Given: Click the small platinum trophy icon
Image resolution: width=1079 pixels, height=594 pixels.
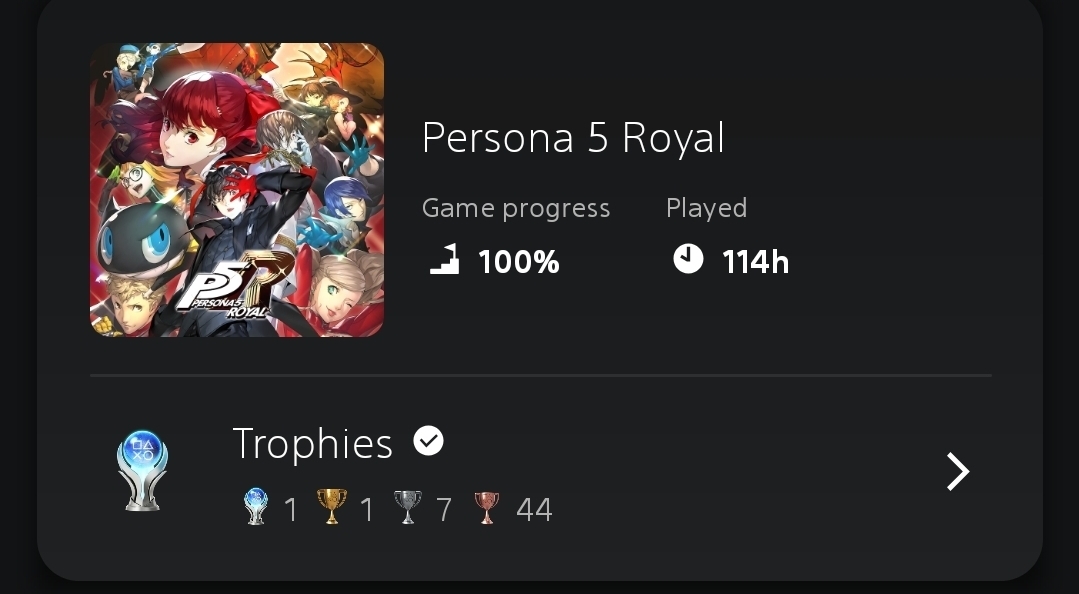Looking at the screenshot, I should pyautogui.click(x=256, y=509).
